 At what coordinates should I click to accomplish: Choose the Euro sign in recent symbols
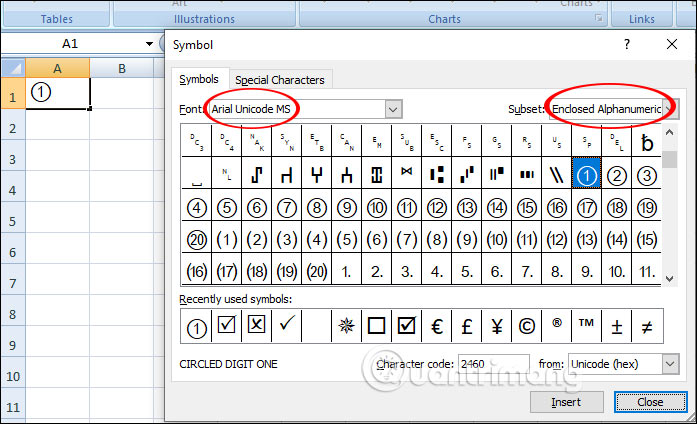437,325
